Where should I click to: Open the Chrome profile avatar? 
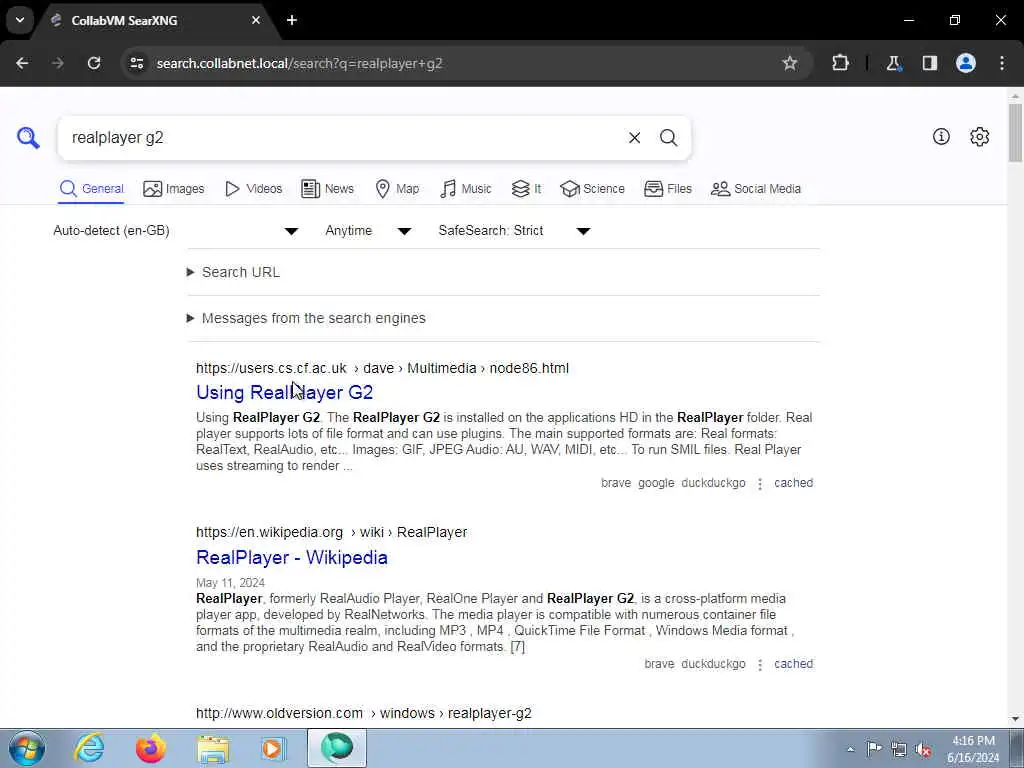pos(966,63)
